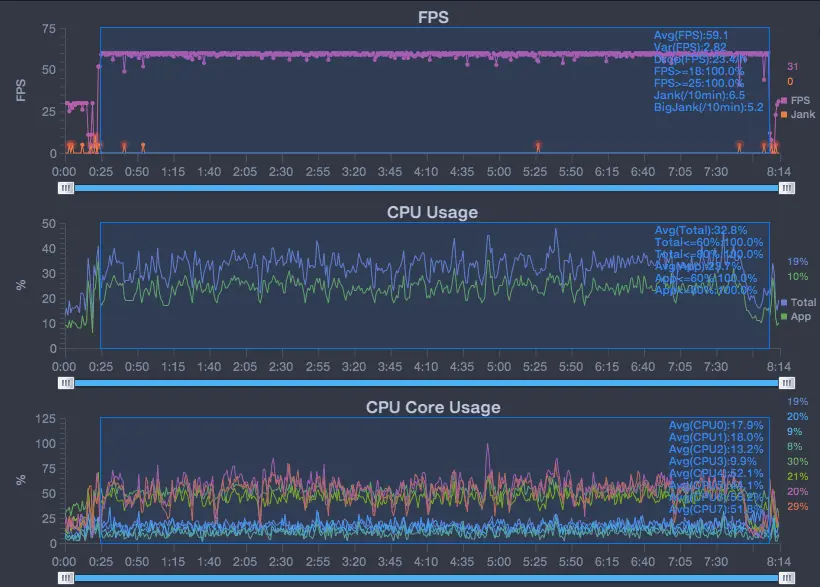Click the left handle of FPS range slider
This screenshot has height=587, width=820.
(66, 187)
